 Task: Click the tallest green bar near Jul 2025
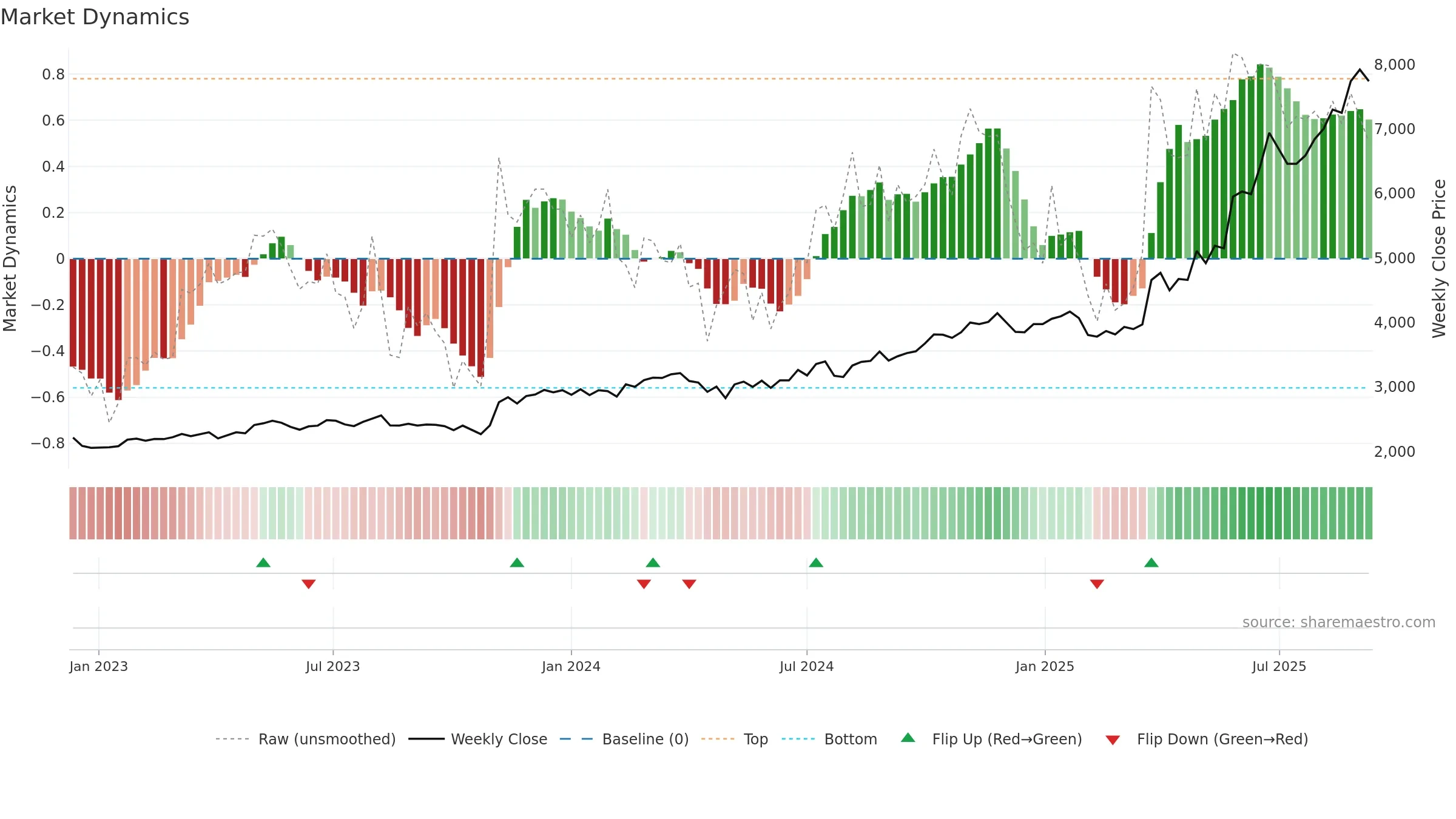pyautogui.click(x=1260, y=161)
